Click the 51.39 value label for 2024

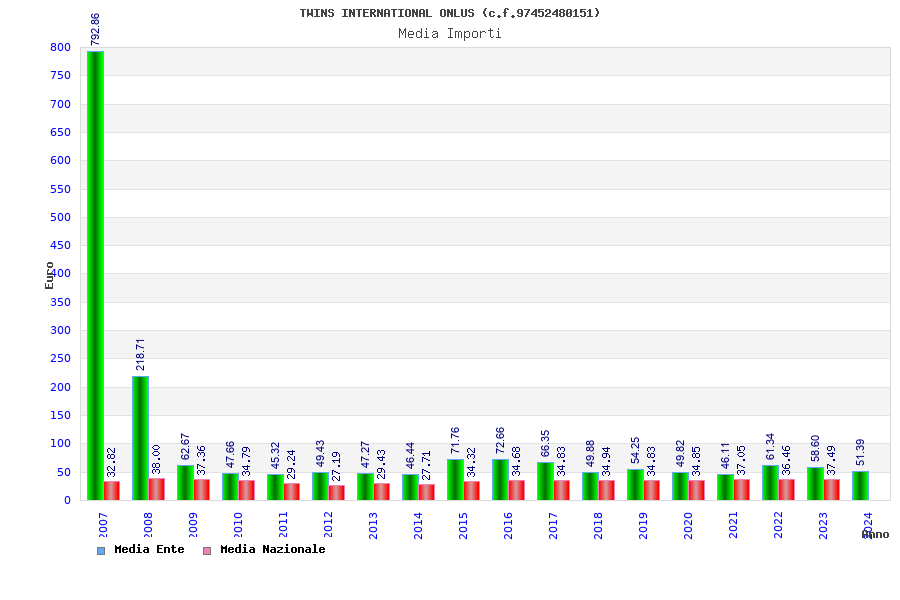[860, 452]
